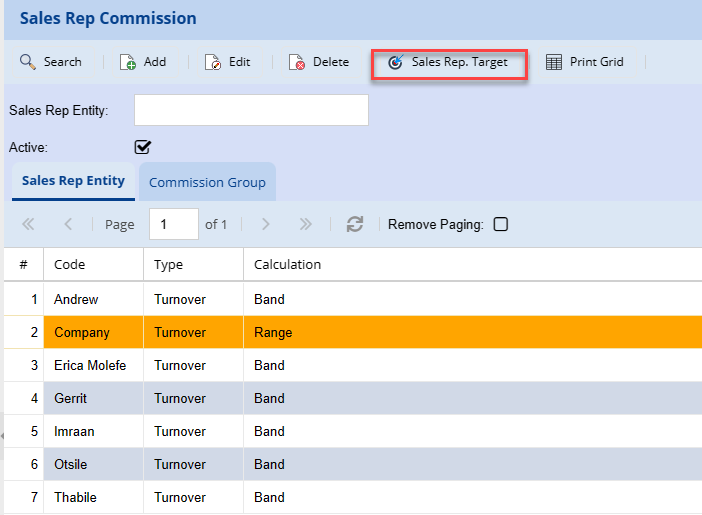Go to the previous page
This screenshot has height=515, width=702.
(68, 224)
